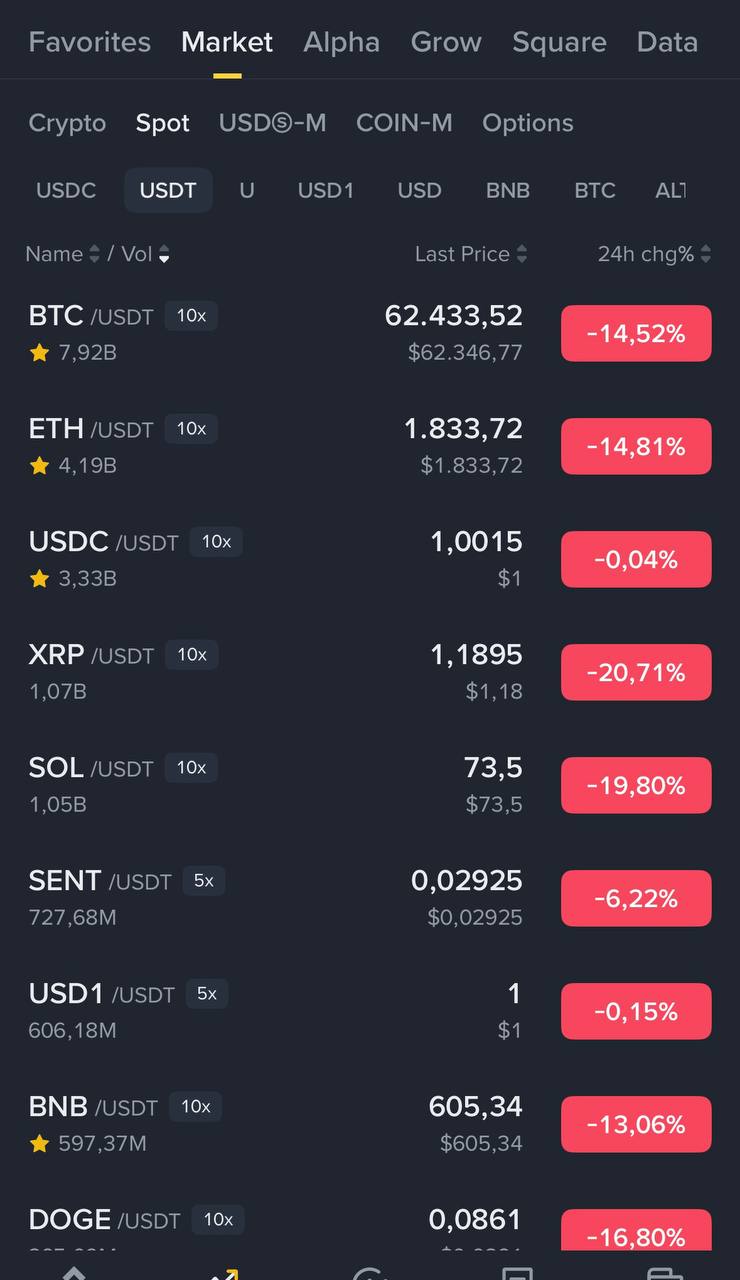Screen dimensions: 740x1280
Task: Tap the BTC favorite star icon
Action: click(x=40, y=352)
